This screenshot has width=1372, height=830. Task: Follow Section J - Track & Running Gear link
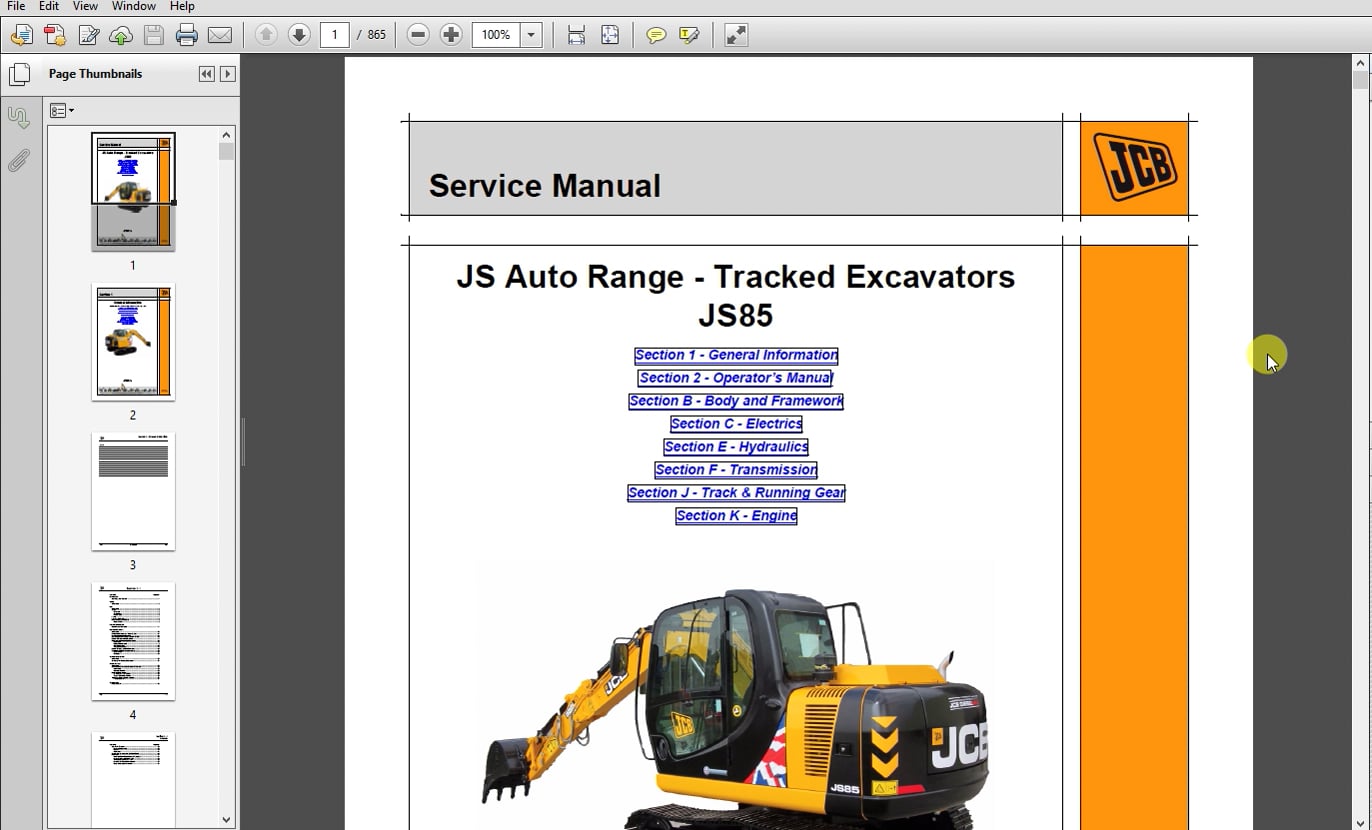coord(736,493)
